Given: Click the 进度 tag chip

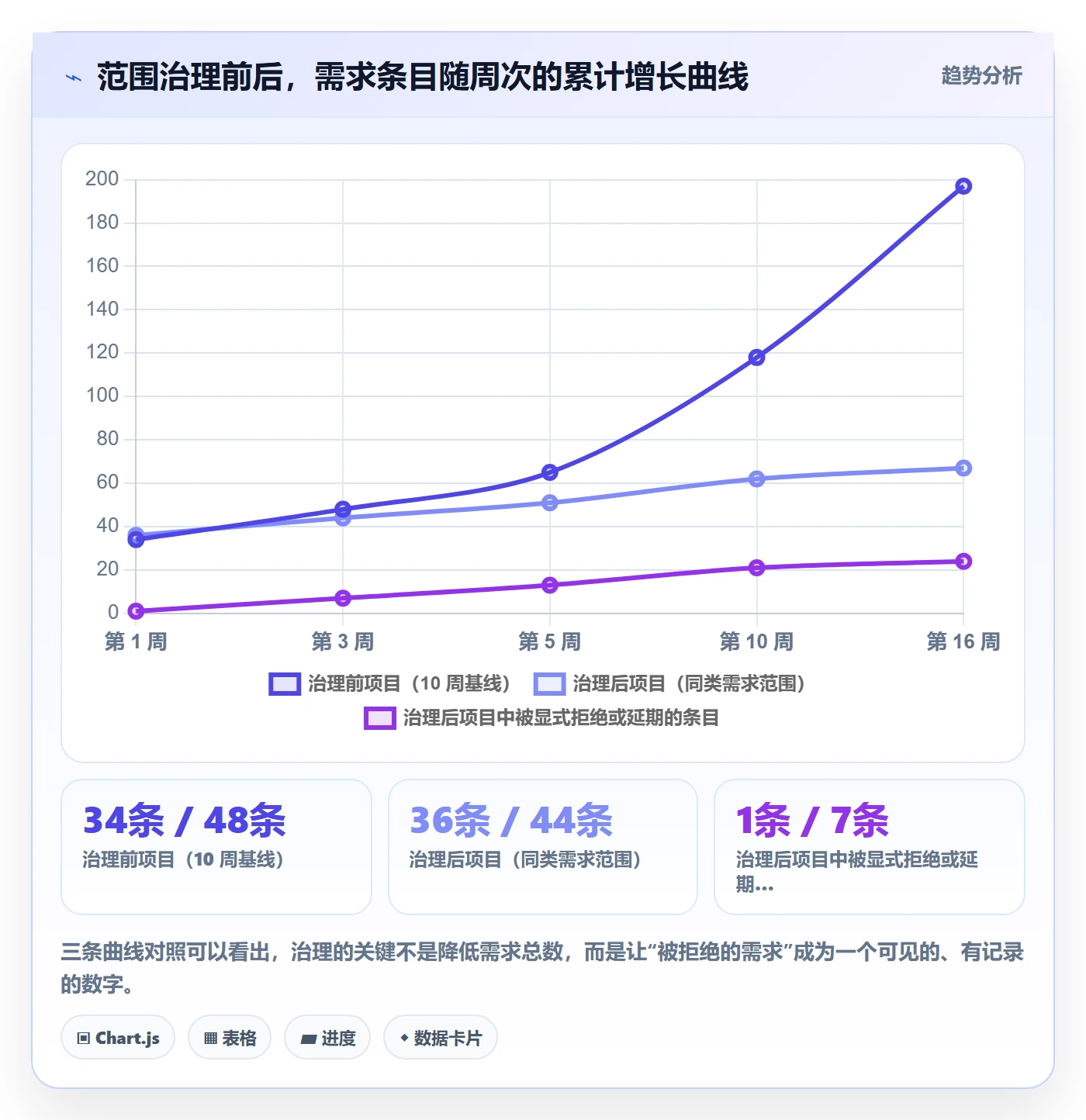Looking at the screenshot, I should [x=327, y=1038].
